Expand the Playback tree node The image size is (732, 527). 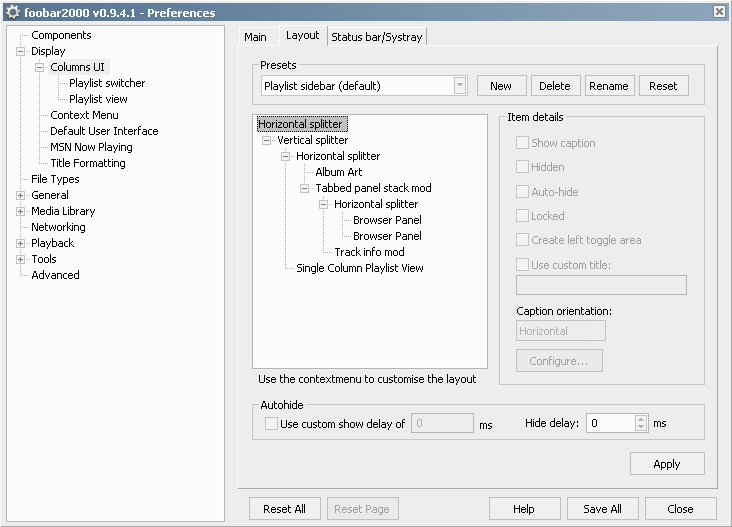click(21, 243)
